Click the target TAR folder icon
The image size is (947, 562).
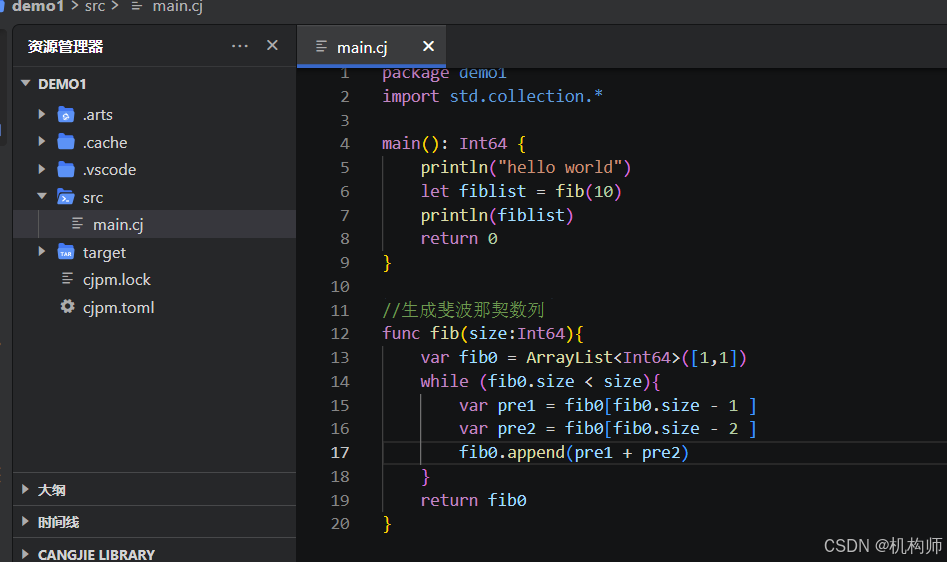(x=66, y=252)
